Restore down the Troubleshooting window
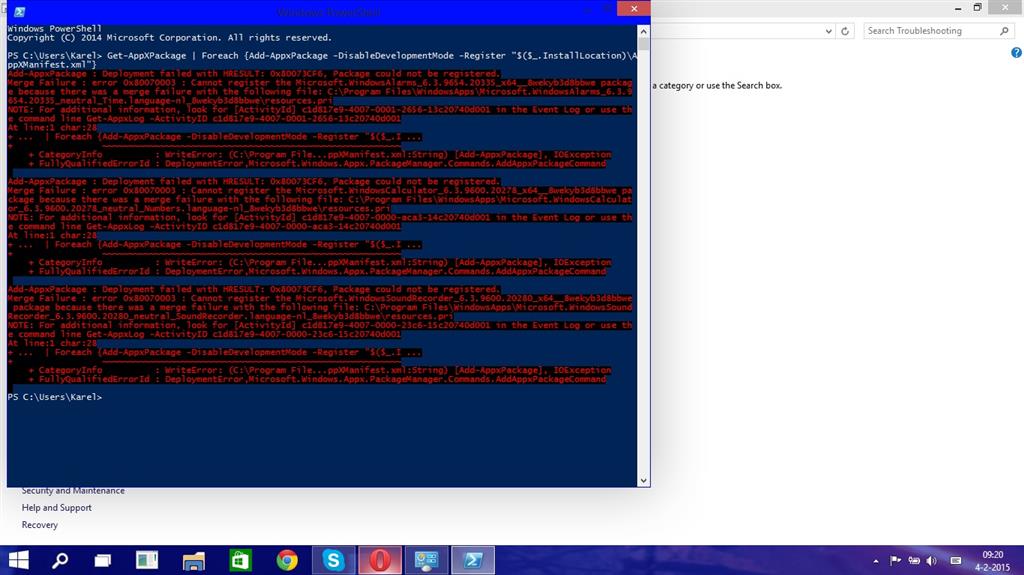 [977, 8]
